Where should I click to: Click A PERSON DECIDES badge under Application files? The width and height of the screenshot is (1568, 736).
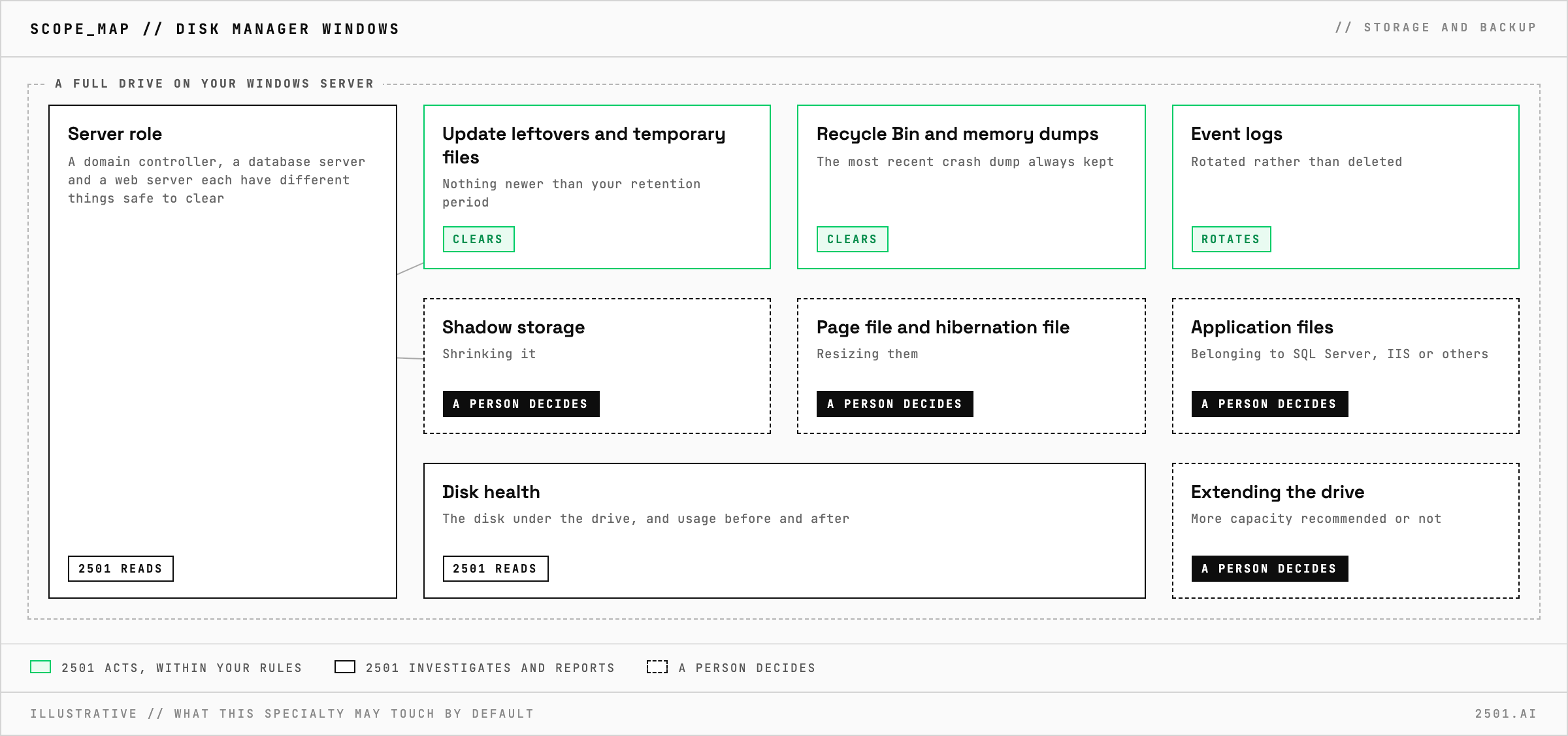tap(1270, 404)
